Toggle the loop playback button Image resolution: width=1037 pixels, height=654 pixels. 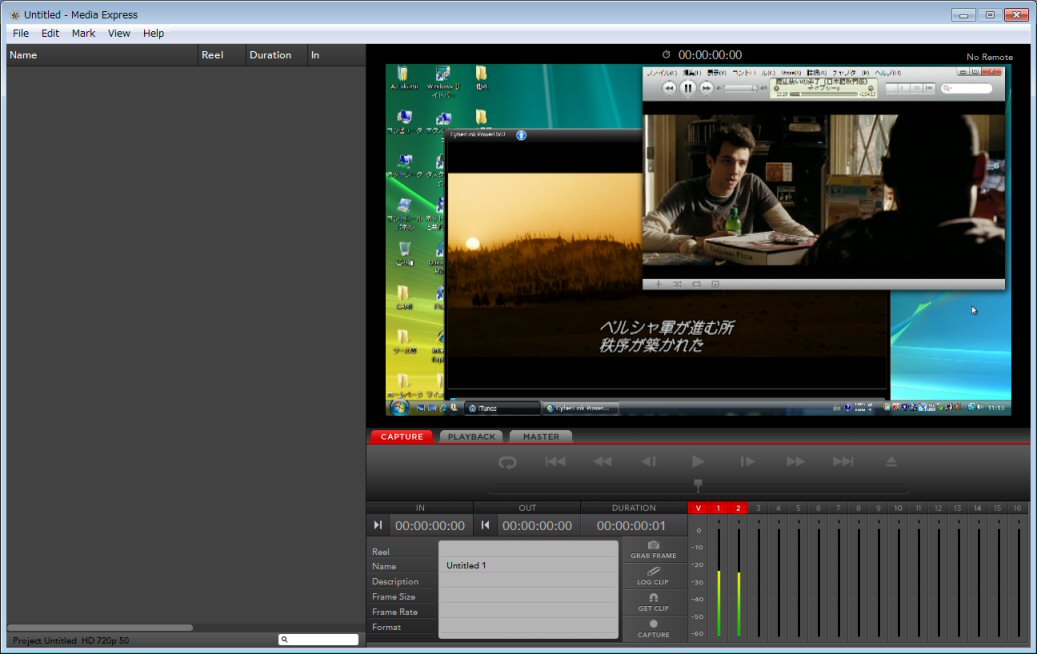point(507,462)
